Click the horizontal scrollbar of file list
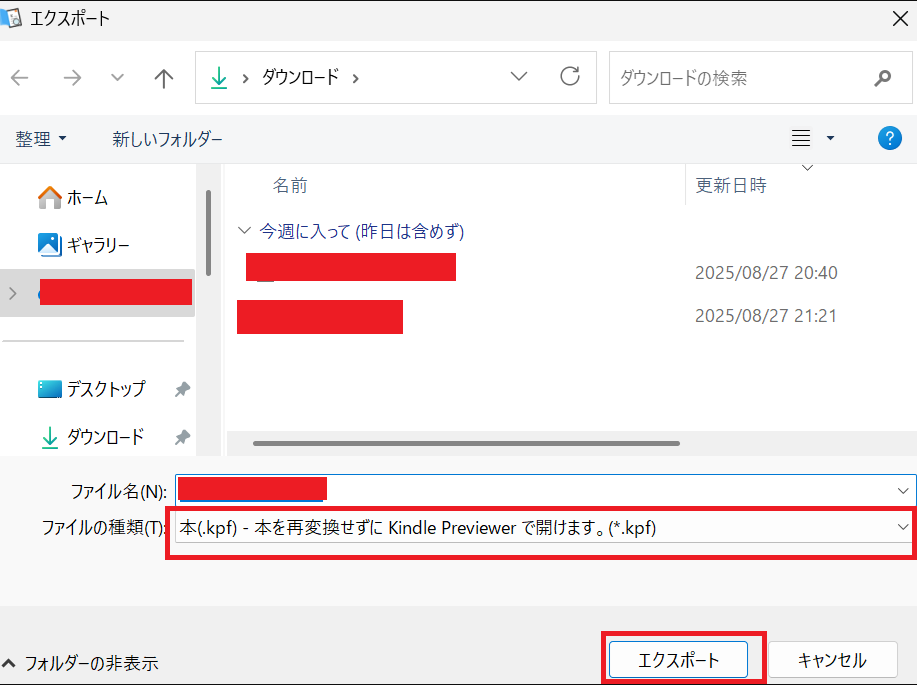Image resolution: width=917 pixels, height=685 pixels. (466, 443)
